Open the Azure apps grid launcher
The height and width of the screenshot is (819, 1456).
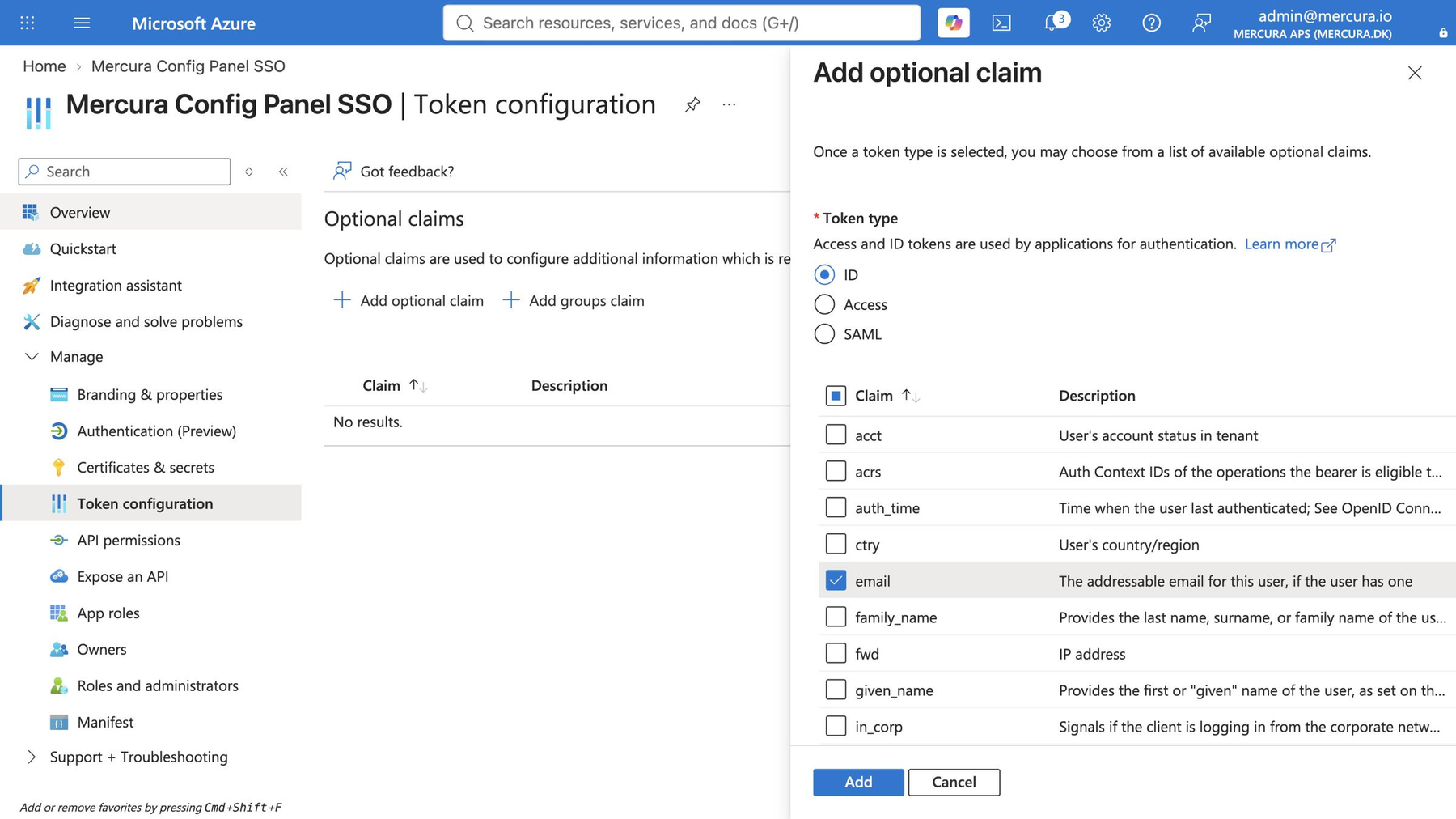[28, 23]
